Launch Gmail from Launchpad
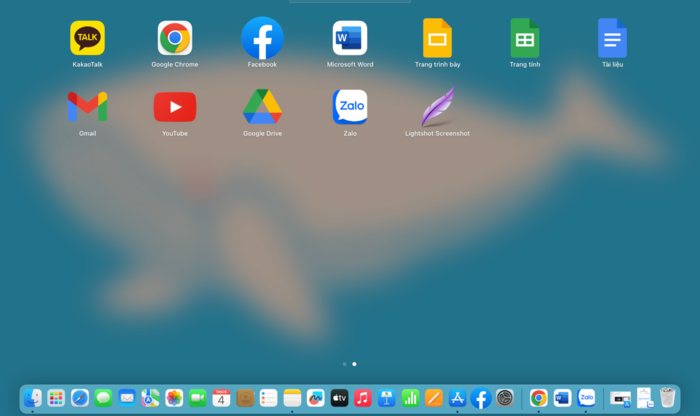 [x=88, y=107]
